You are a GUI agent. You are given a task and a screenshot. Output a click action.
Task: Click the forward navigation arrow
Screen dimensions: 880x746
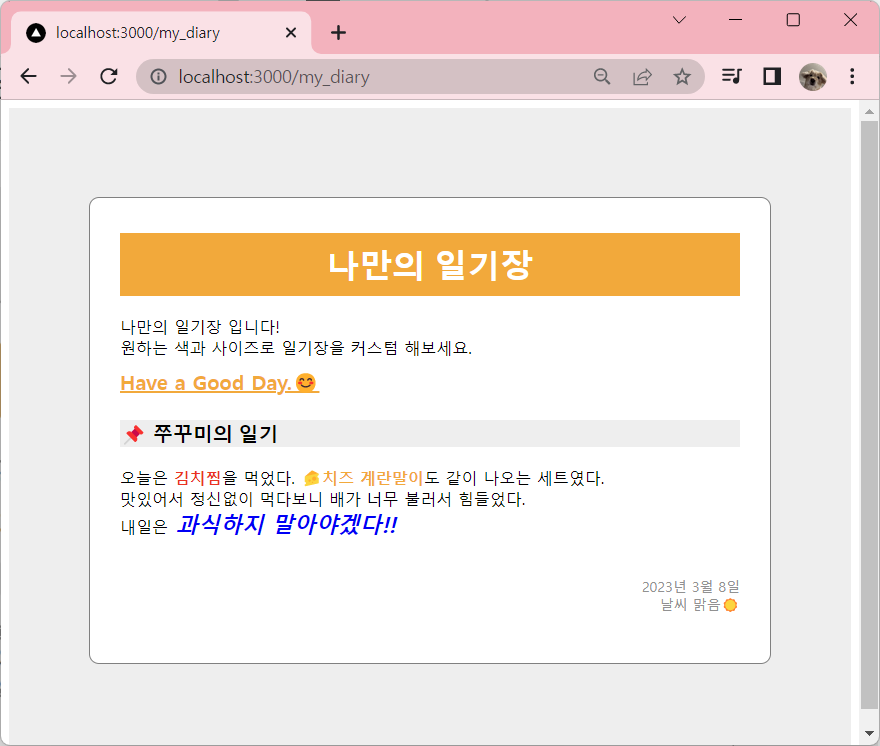[x=68, y=76]
